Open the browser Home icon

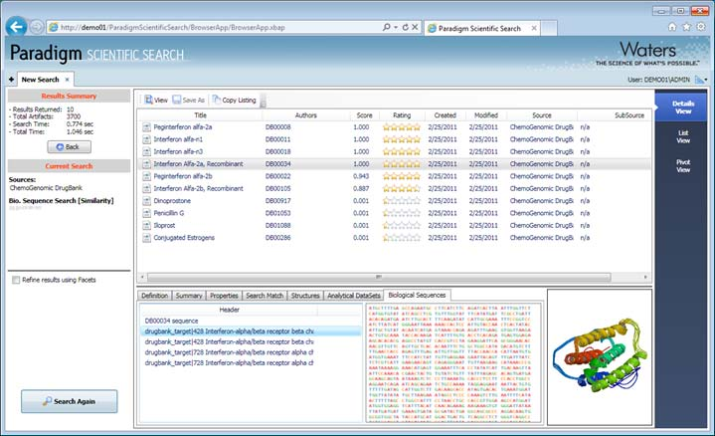click(x=672, y=27)
